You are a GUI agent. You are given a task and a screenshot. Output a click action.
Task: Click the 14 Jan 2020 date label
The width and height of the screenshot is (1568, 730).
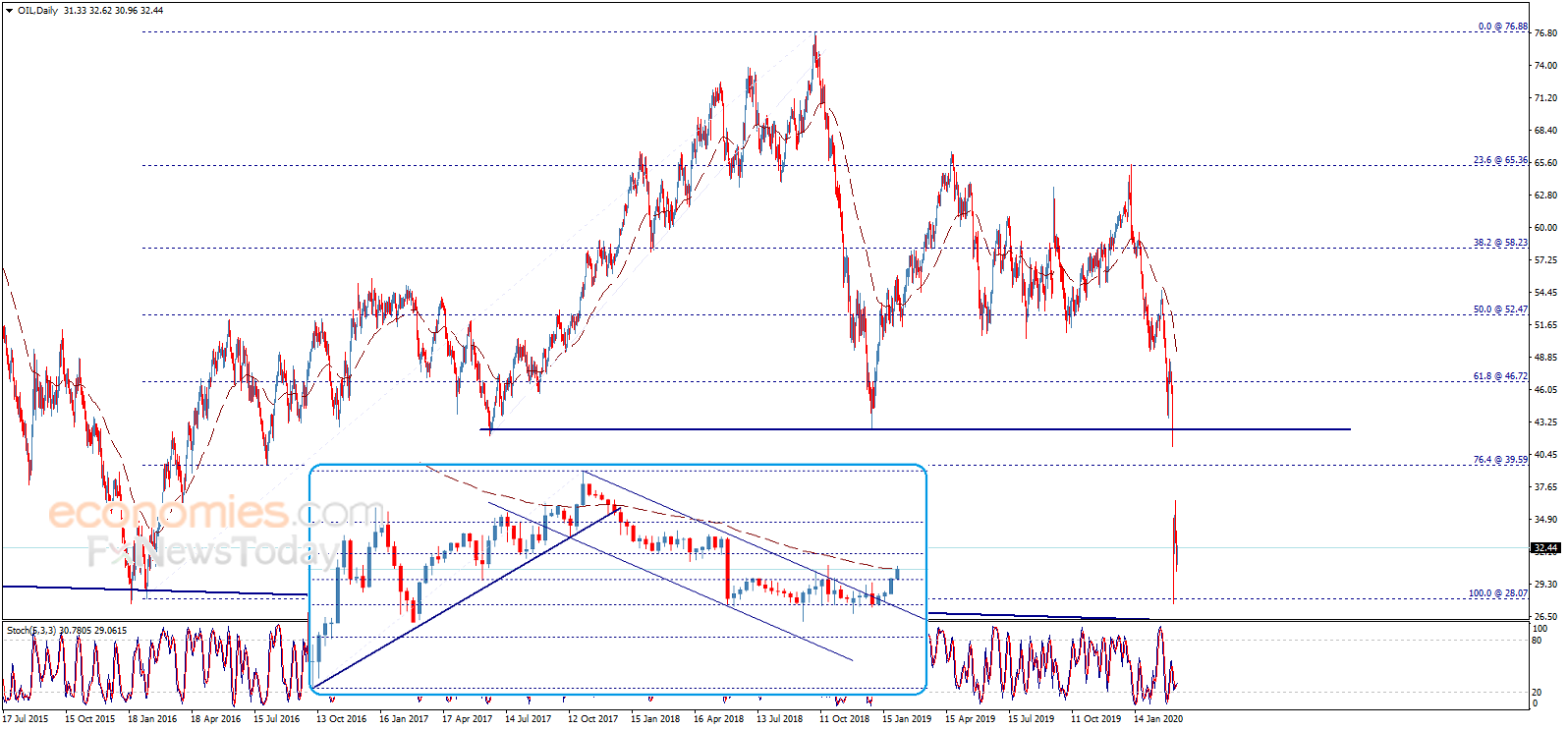point(1158,719)
